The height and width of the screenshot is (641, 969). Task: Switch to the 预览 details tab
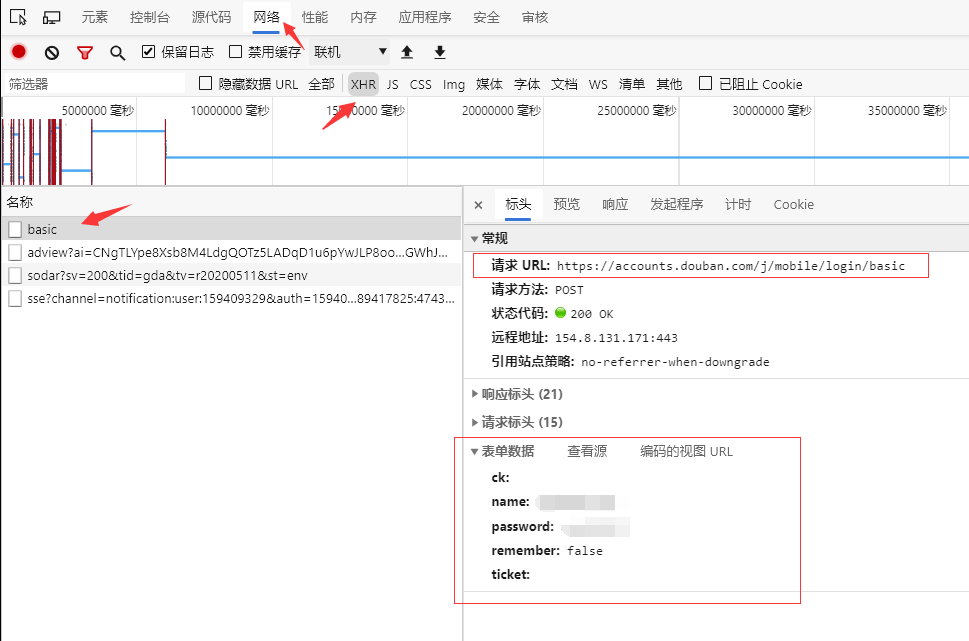pos(566,205)
